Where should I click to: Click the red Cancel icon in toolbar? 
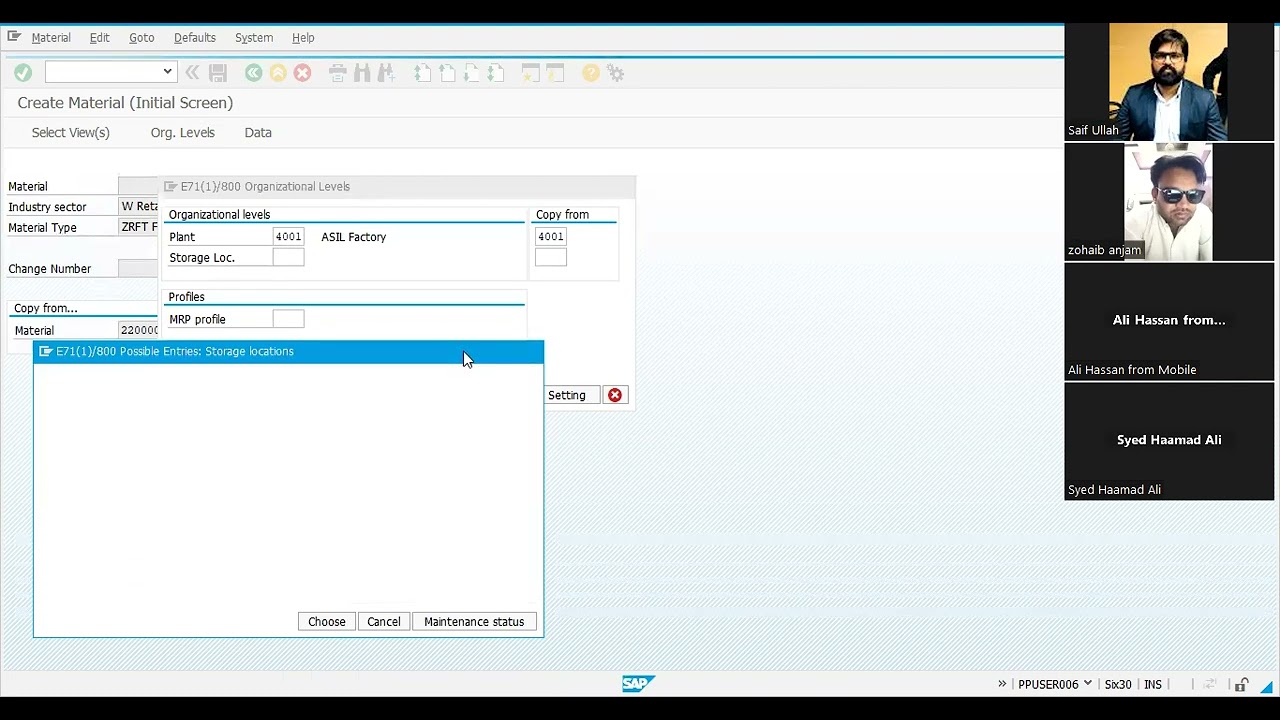(302, 73)
